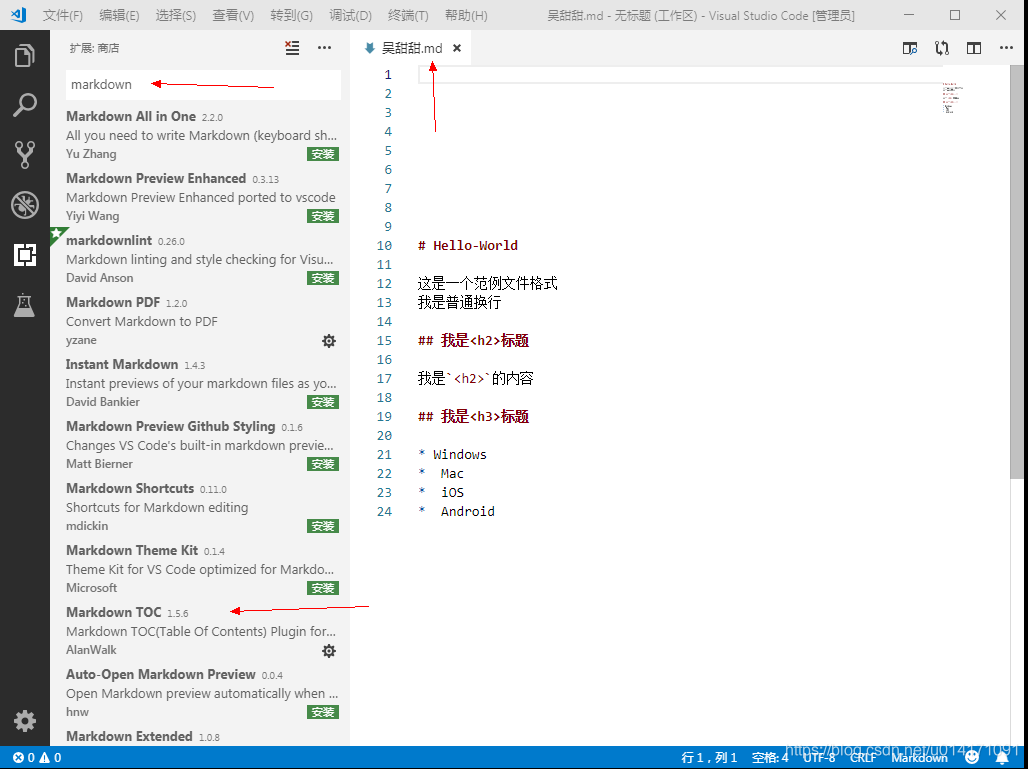Install the Markdown Theme Kit extension
The height and width of the screenshot is (769, 1028).
click(323, 588)
